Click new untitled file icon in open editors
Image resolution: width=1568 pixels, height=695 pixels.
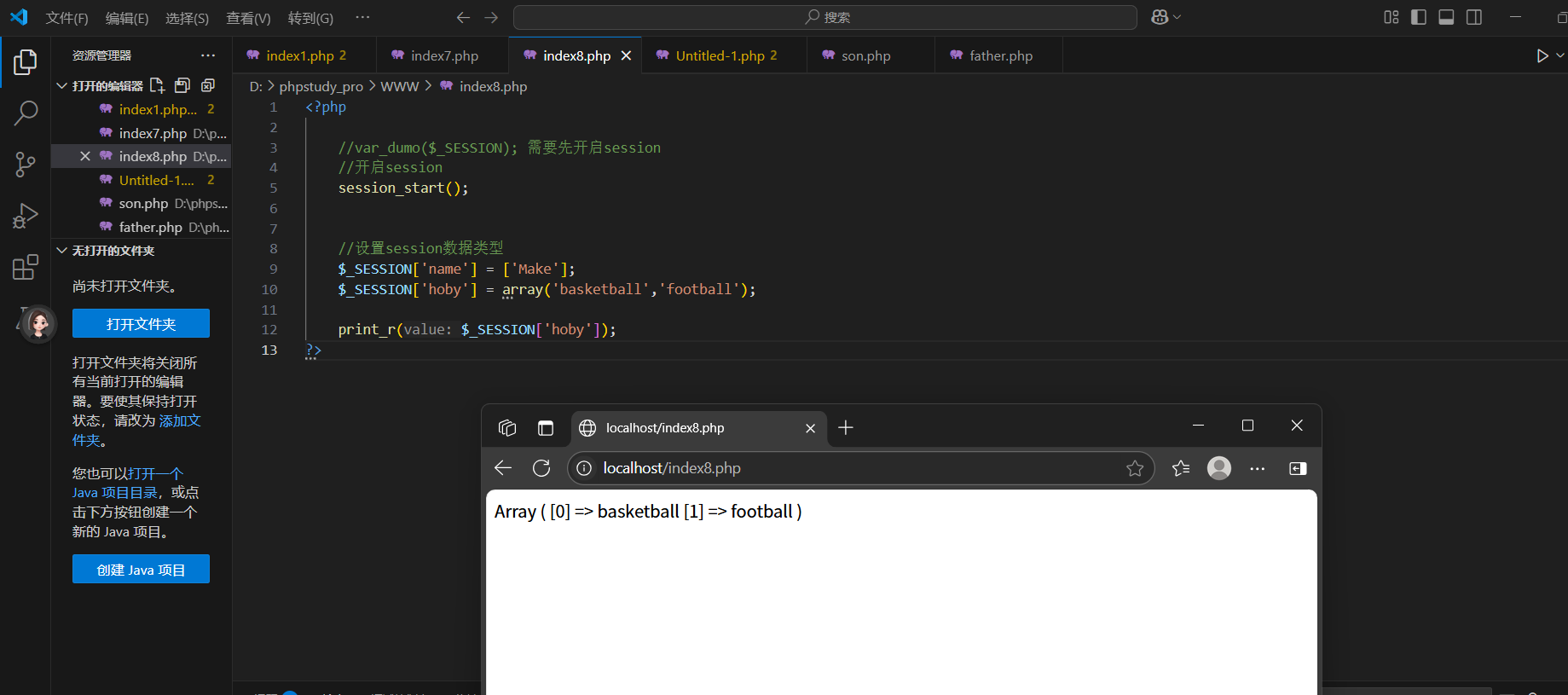(157, 85)
